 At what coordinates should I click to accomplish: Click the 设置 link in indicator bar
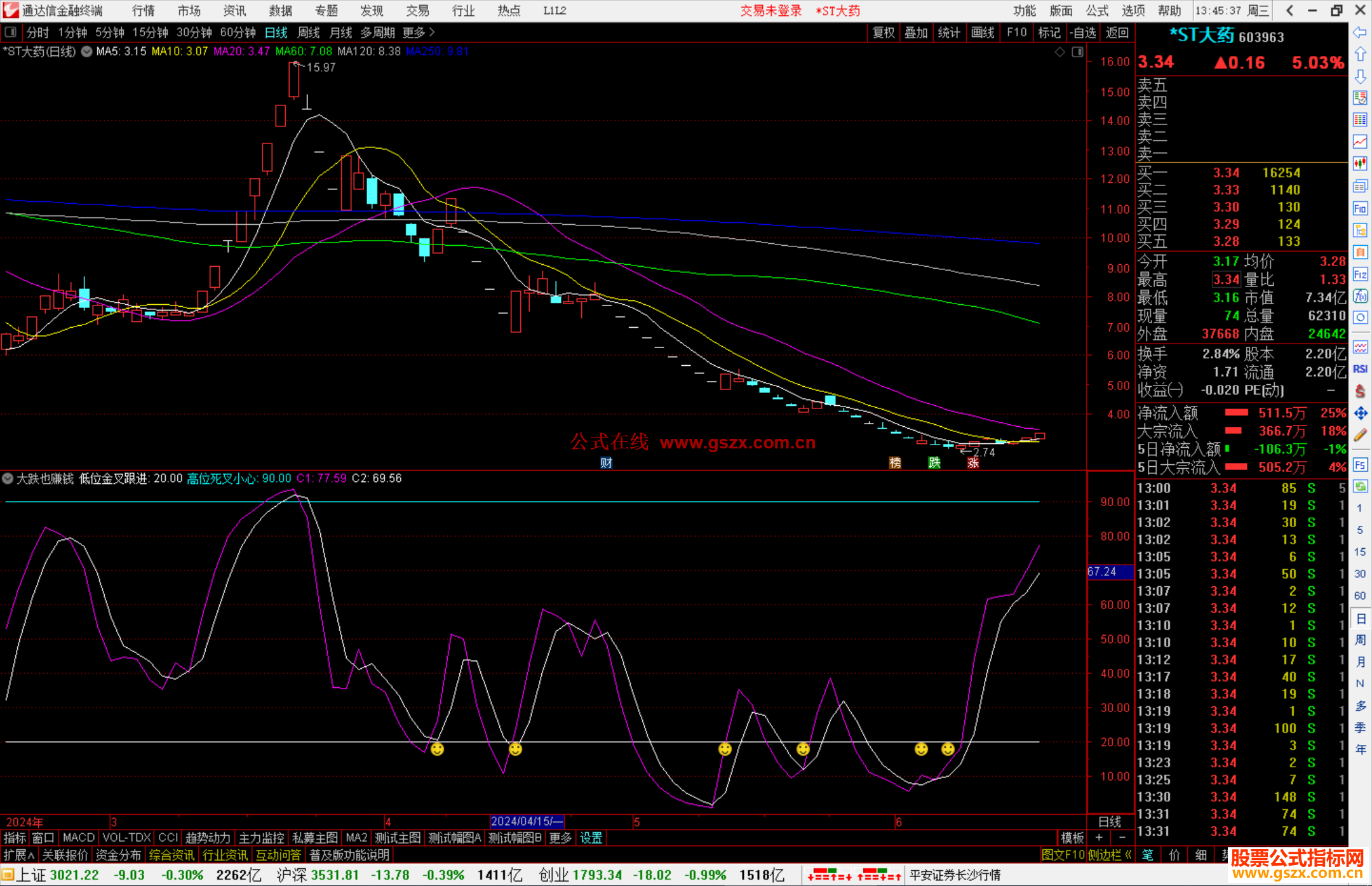591,838
